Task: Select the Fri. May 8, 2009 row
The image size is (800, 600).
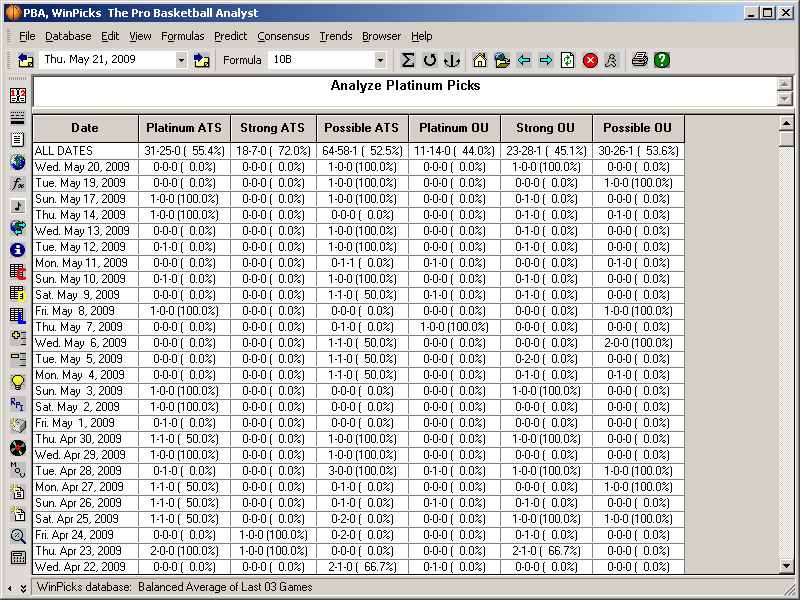Action: coord(358,311)
